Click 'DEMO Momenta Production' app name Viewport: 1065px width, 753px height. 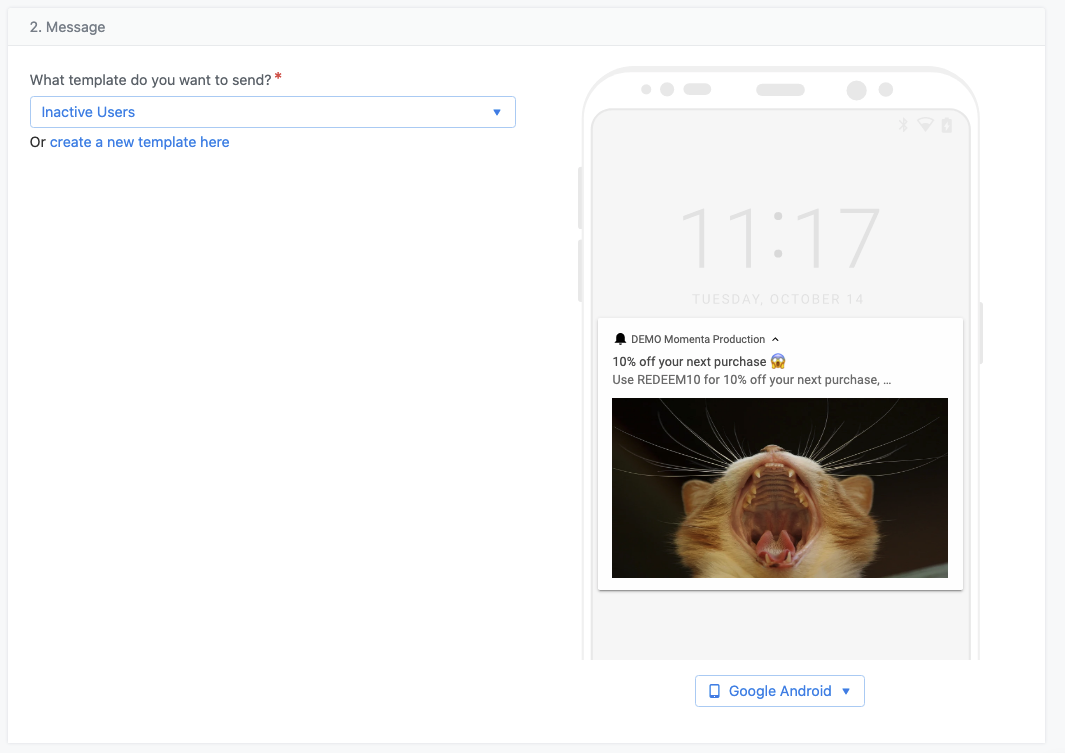click(698, 339)
